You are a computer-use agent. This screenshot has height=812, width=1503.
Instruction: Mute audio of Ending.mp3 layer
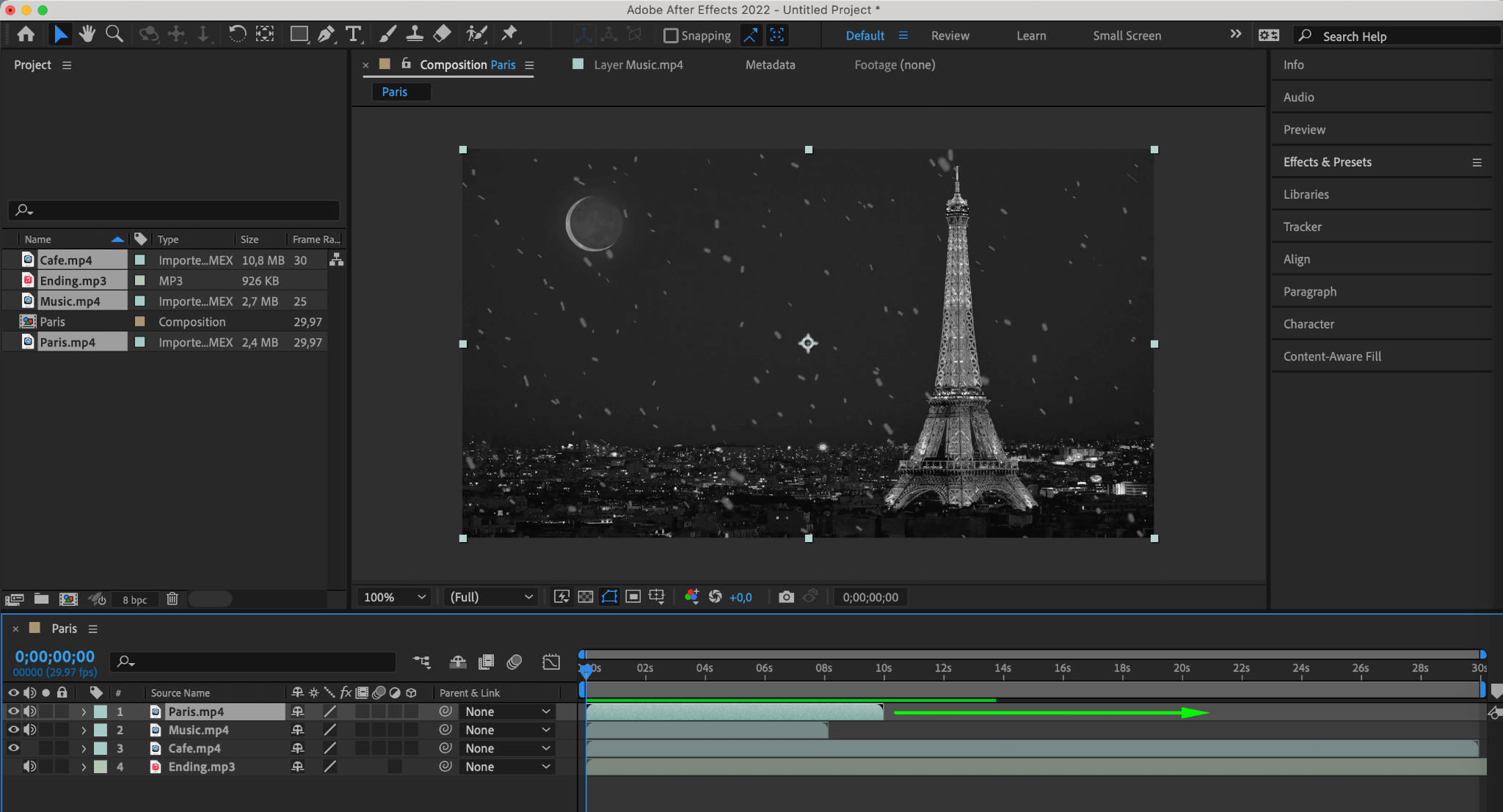tap(29, 767)
